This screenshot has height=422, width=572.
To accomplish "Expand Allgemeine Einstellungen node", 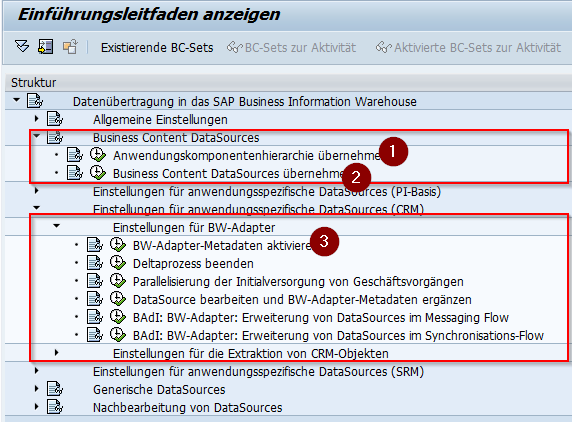I will (x=36, y=118).
